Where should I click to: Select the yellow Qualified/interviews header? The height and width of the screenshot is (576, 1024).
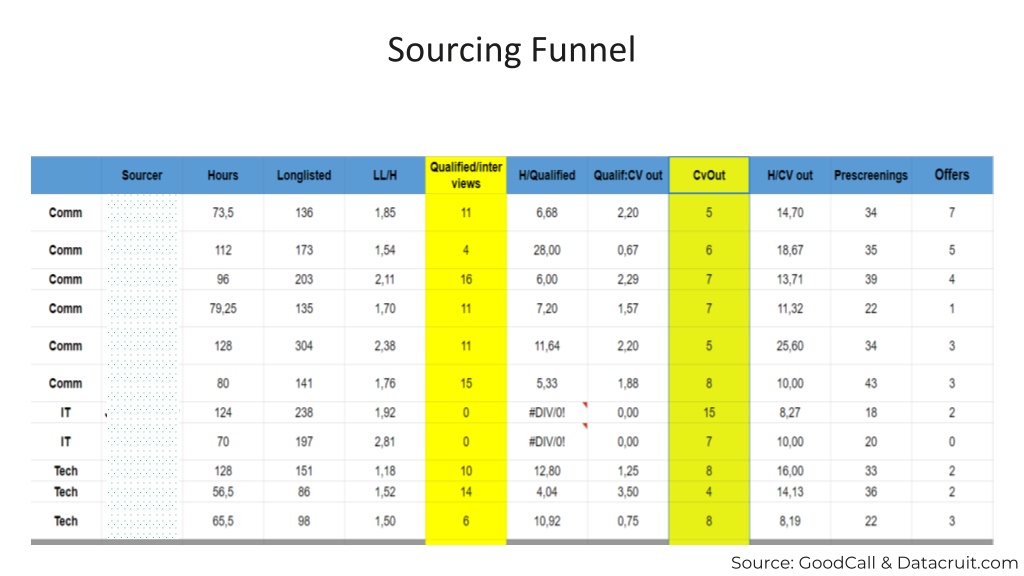pyautogui.click(x=466, y=175)
